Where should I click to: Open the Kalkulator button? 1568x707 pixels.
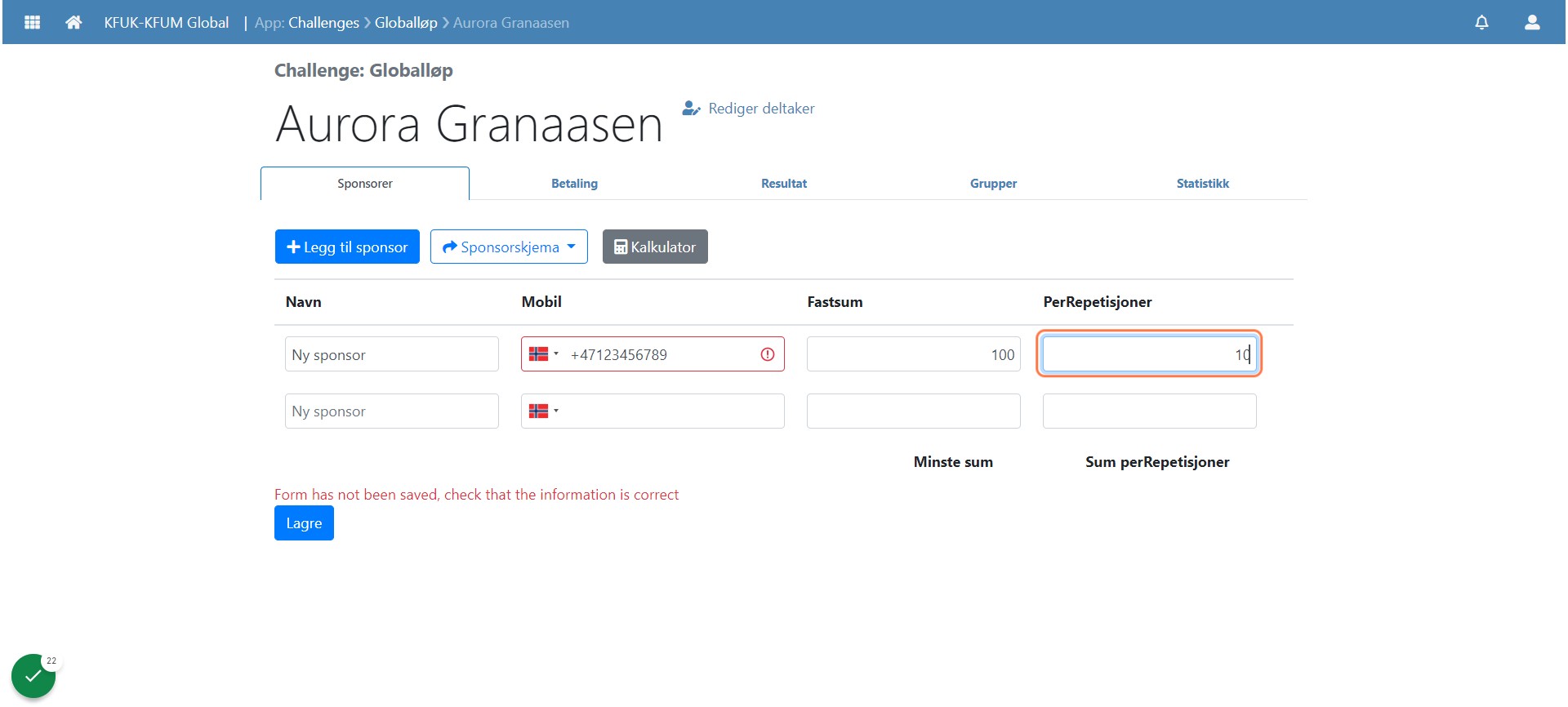655,247
